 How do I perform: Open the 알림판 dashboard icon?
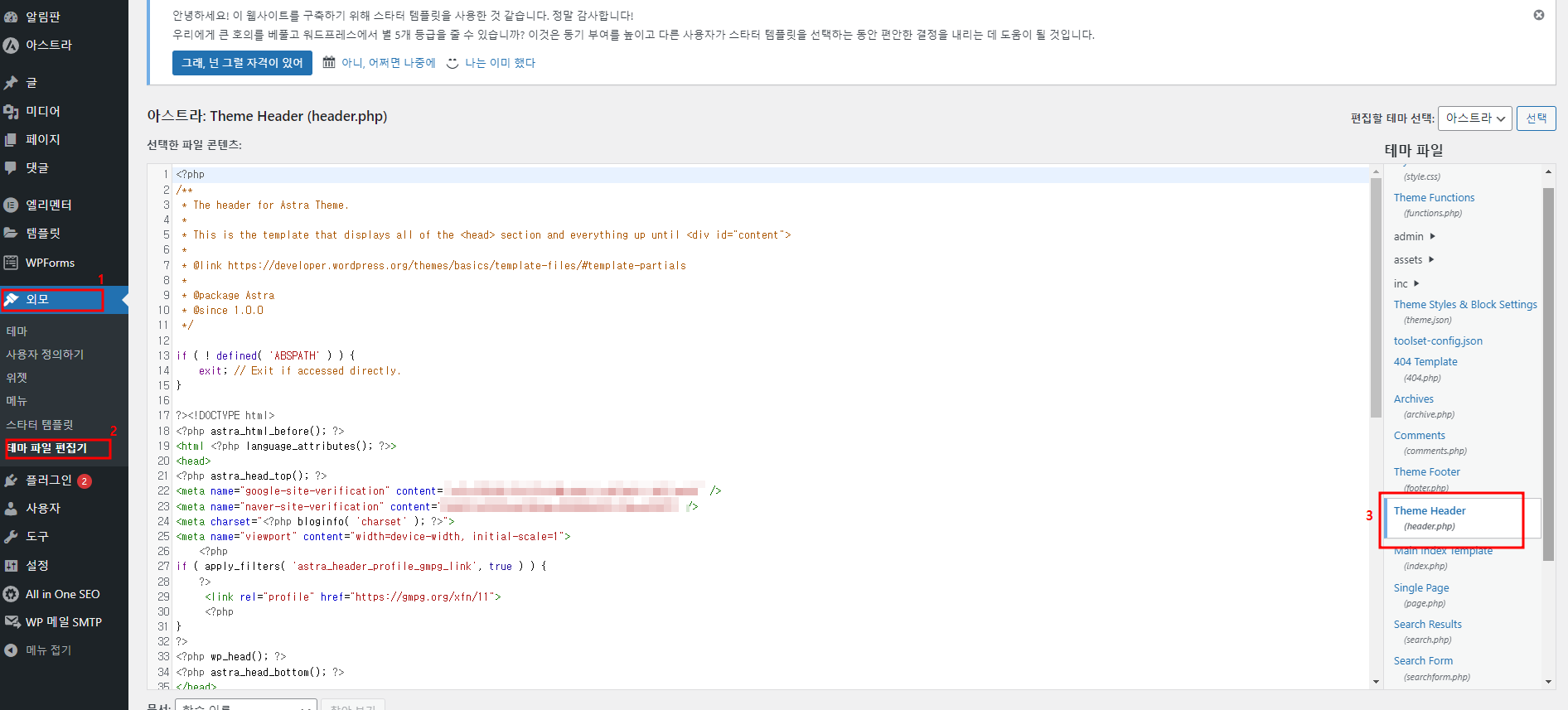11,17
